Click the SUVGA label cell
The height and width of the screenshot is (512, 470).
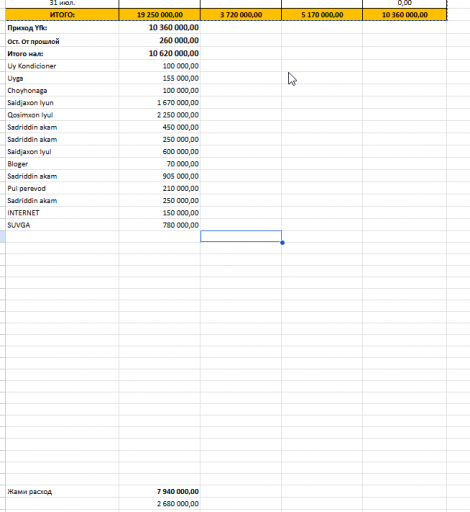click(x=62, y=225)
